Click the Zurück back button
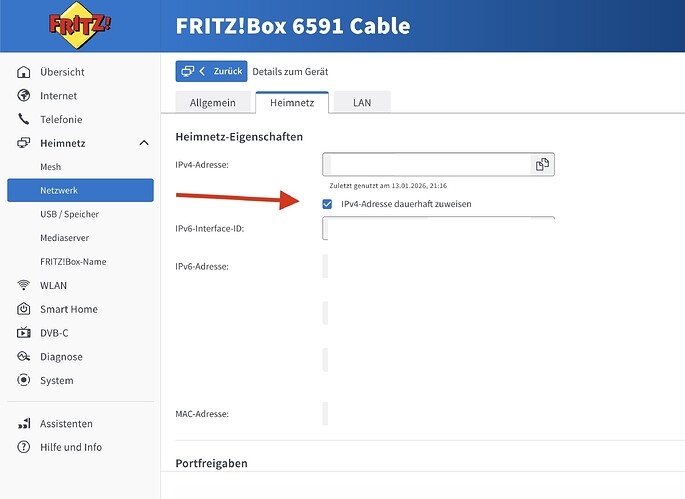The width and height of the screenshot is (685, 499). click(211, 72)
